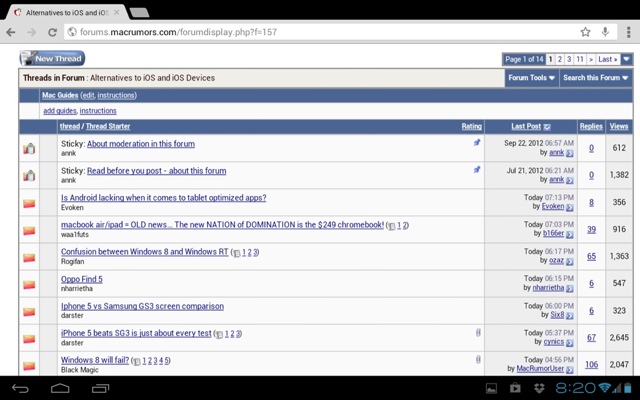Screen dimensions: 640x400
Task: Open Mac Guides link
Action: coord(60,95)
